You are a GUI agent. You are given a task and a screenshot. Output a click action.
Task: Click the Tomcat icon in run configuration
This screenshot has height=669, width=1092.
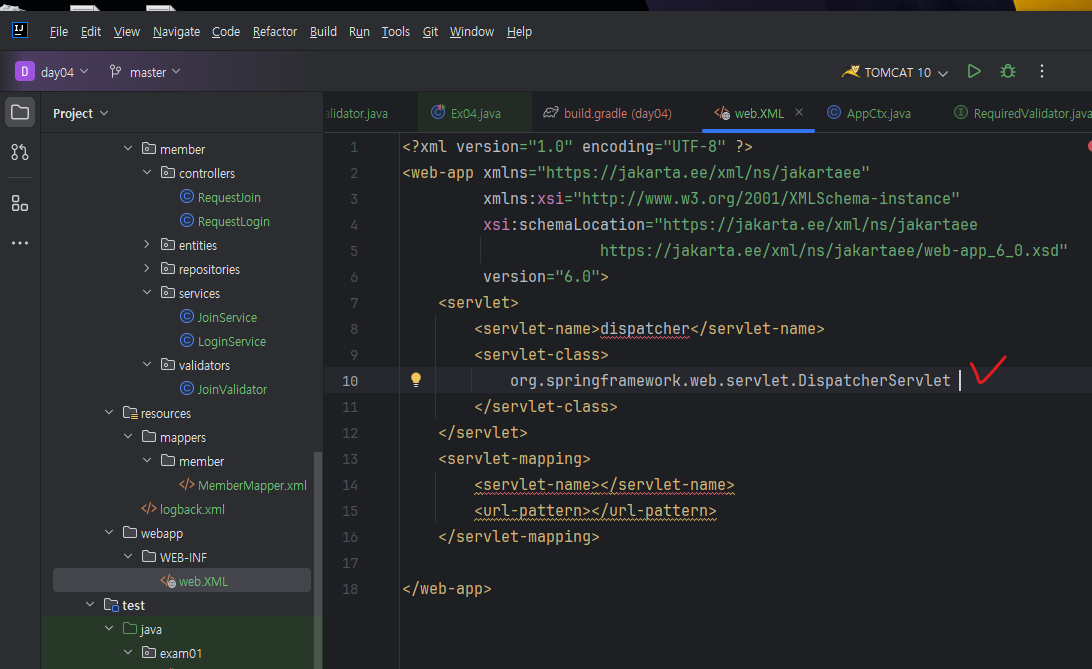click(x=850, y=71)
